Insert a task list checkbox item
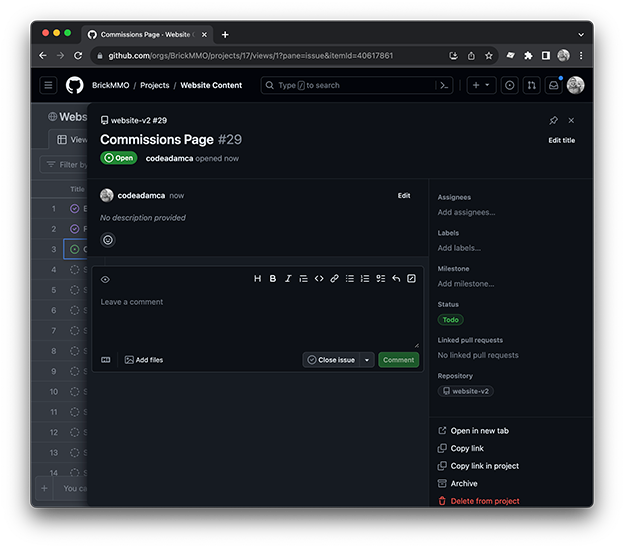Image resolution: width=624 pixels, height=548 pixels. coord(381,279)
